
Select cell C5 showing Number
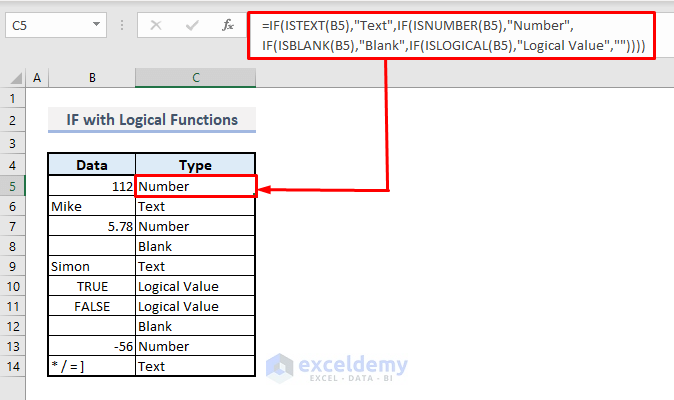196,186
